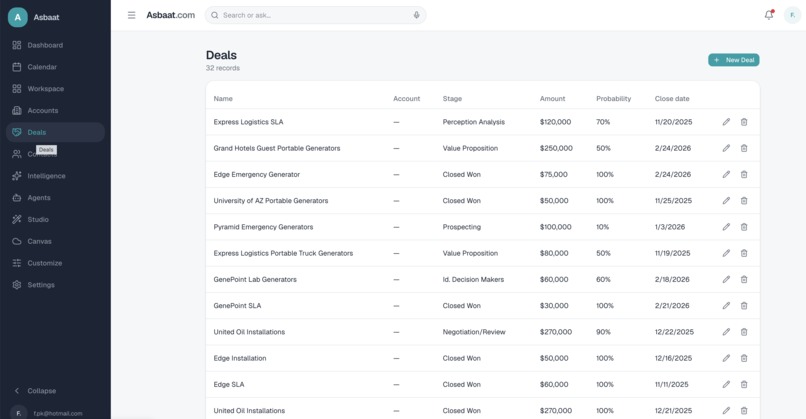Screen dimensions: 806x419
Task: Sort by Probability column header
Action: click(613, 99)
